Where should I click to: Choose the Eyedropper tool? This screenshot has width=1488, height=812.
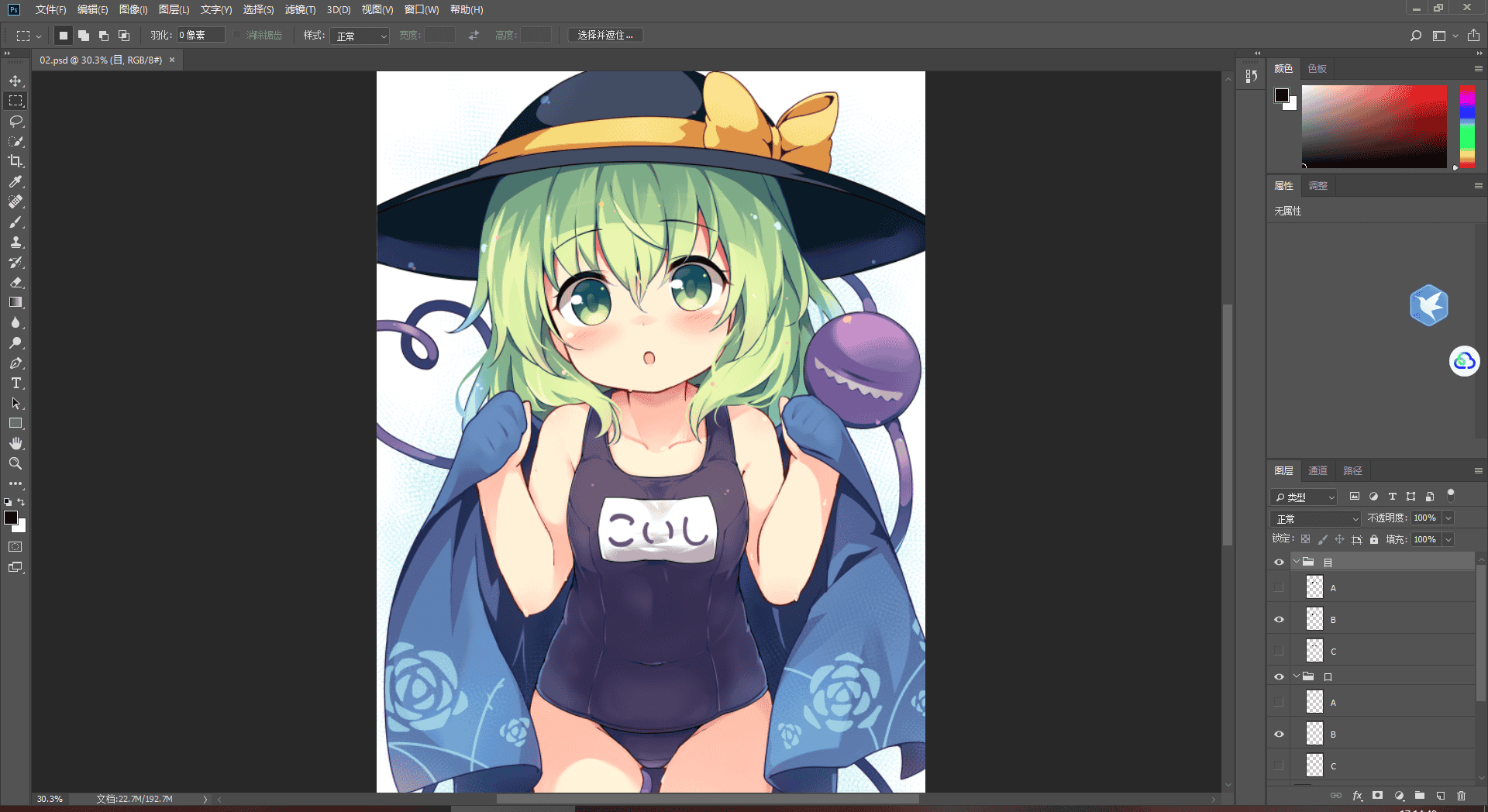click(x=15, y=181)
